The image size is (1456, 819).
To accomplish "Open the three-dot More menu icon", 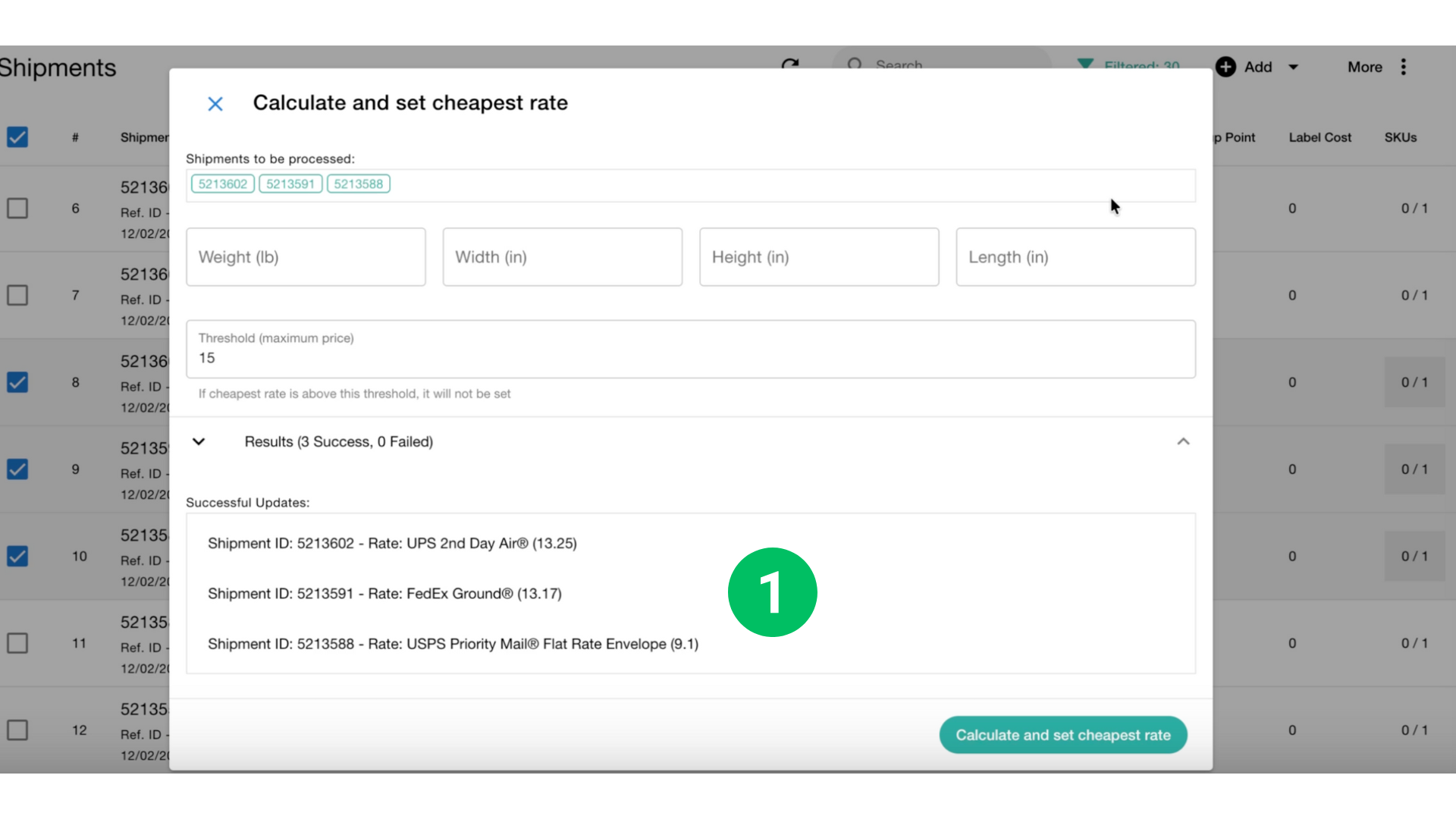I will pos(1404,67).
